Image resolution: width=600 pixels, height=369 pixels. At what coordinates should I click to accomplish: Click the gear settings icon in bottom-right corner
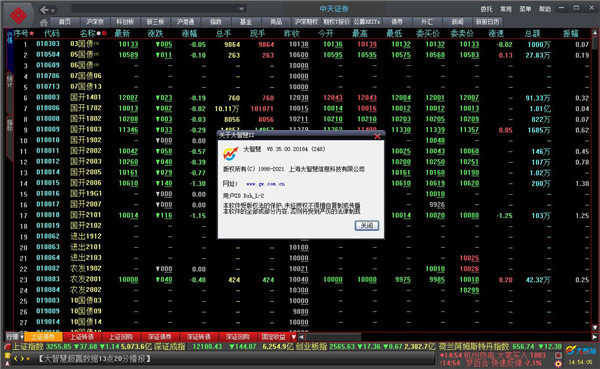pos(559,363)
